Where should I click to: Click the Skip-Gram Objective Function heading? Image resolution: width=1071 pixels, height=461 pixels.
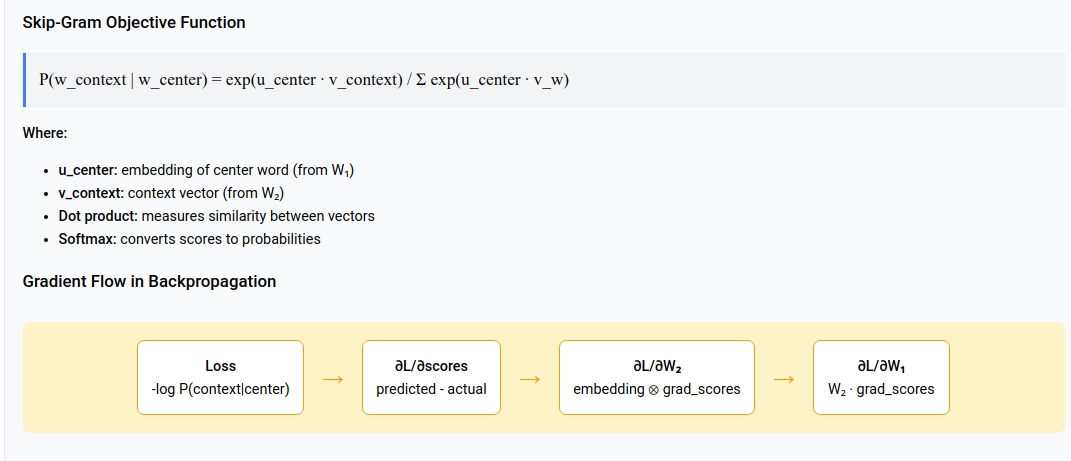(134, 23)
